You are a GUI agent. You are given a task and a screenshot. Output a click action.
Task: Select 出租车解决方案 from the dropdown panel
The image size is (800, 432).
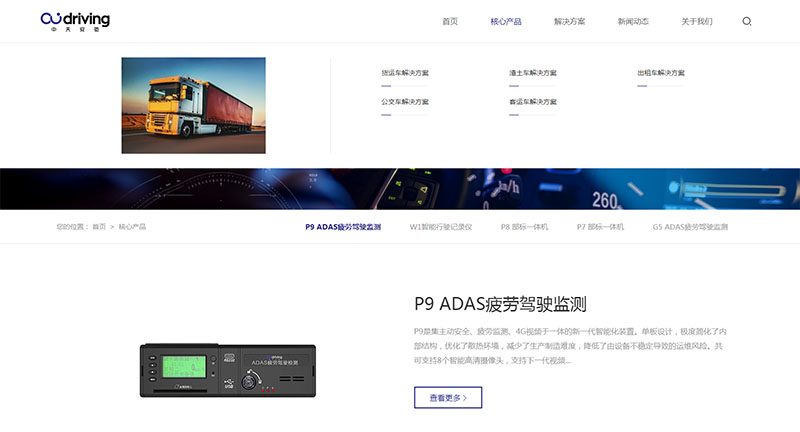661,73
